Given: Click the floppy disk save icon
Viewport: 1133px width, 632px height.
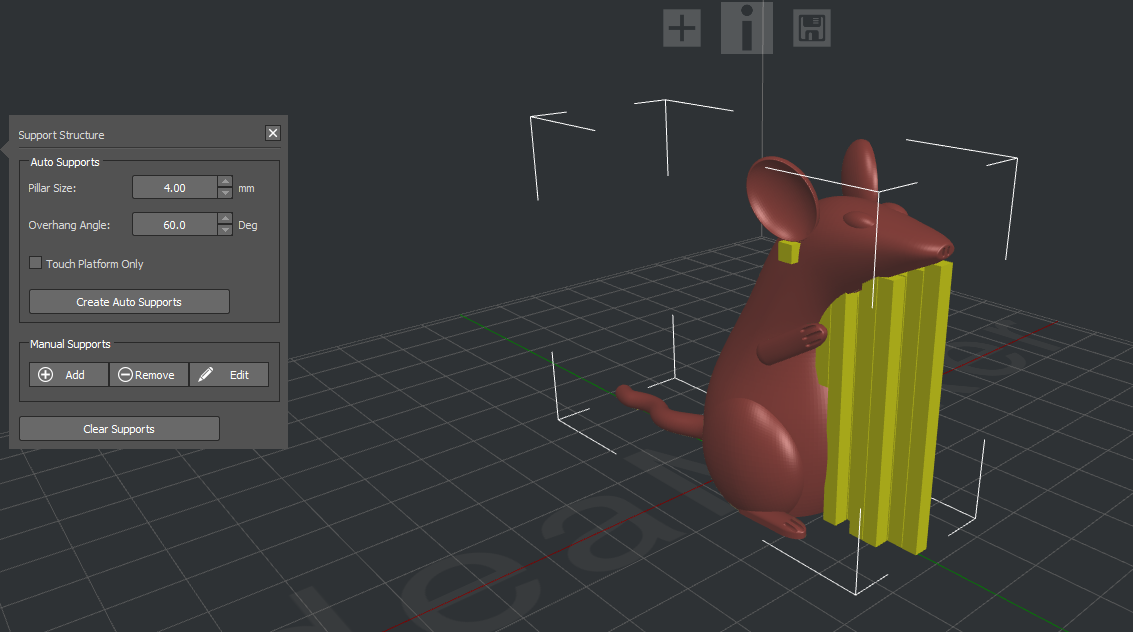Looking at the screenshot, I should coord(811,28).
